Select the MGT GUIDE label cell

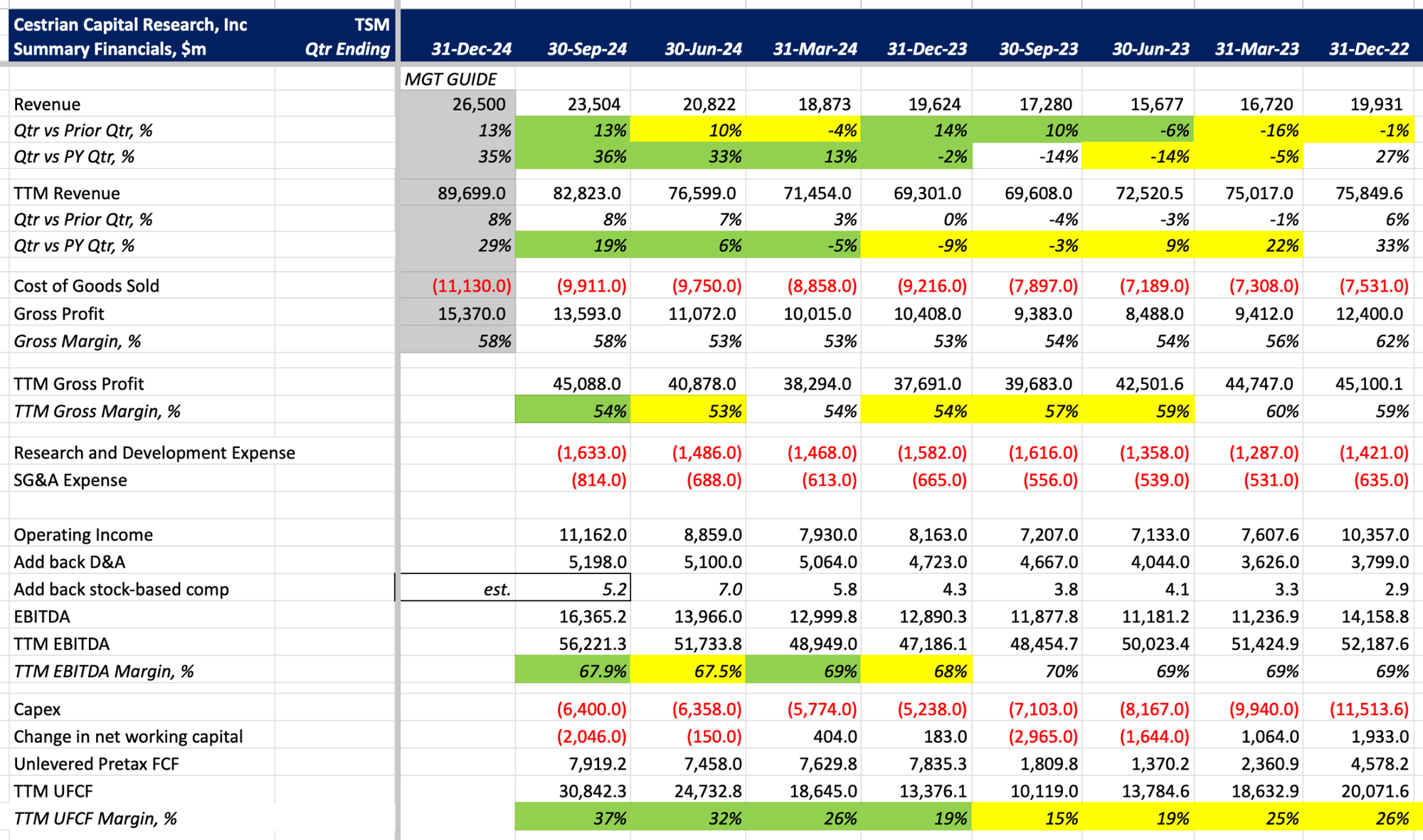(450, 79)
